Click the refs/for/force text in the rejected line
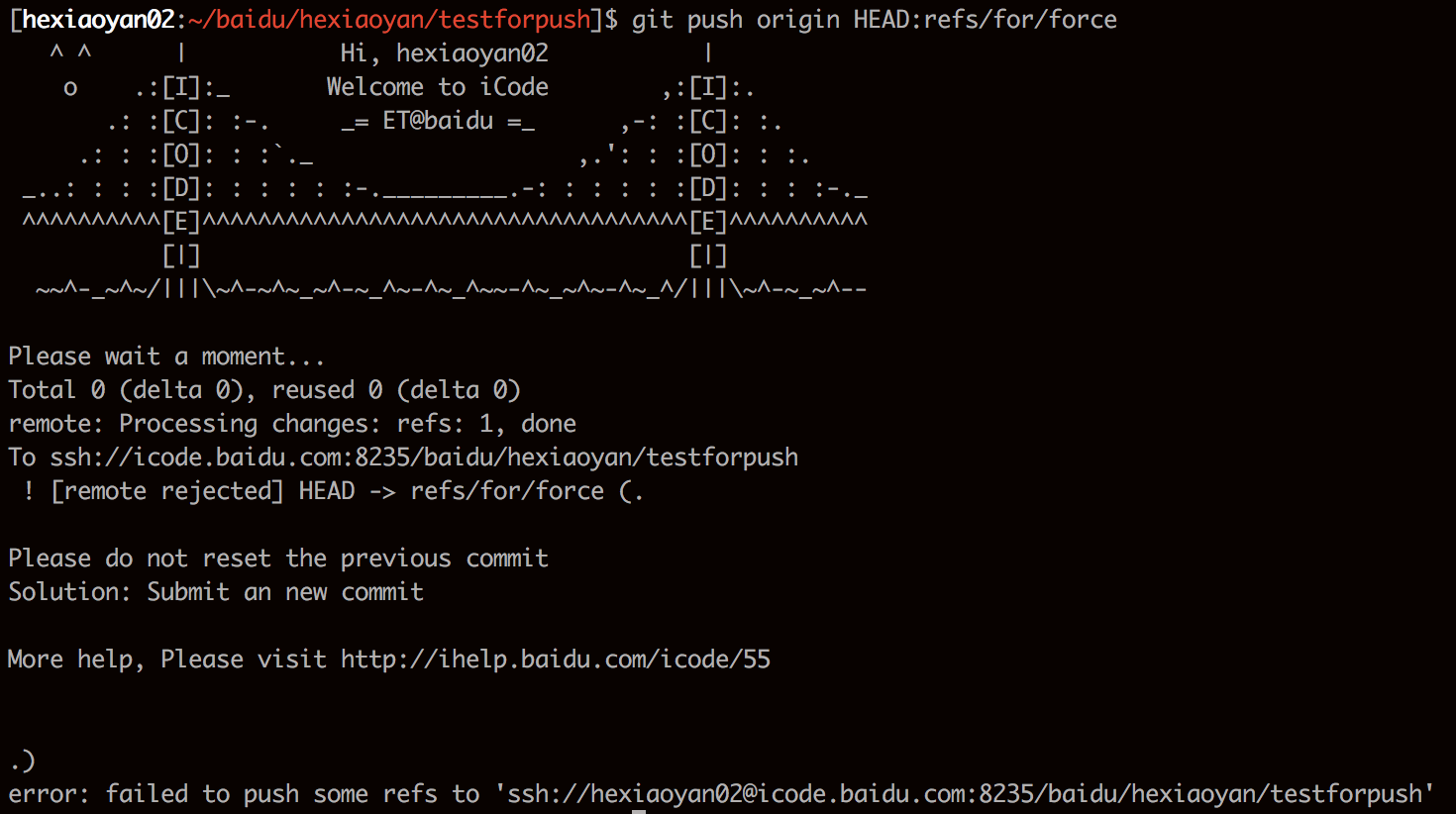This screenshot has height=814, width=1456. coord(507,491)
